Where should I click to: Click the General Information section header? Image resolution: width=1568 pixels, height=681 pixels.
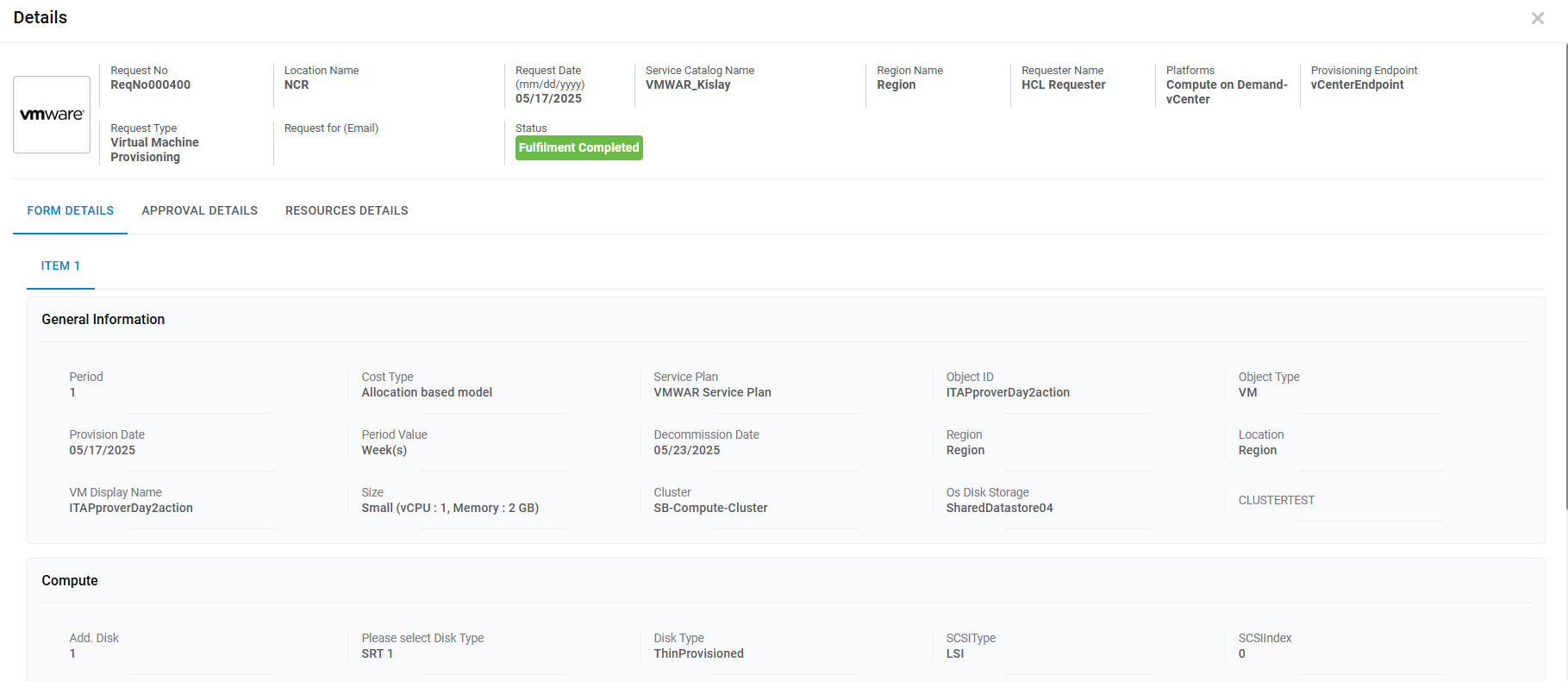[103, 319]
